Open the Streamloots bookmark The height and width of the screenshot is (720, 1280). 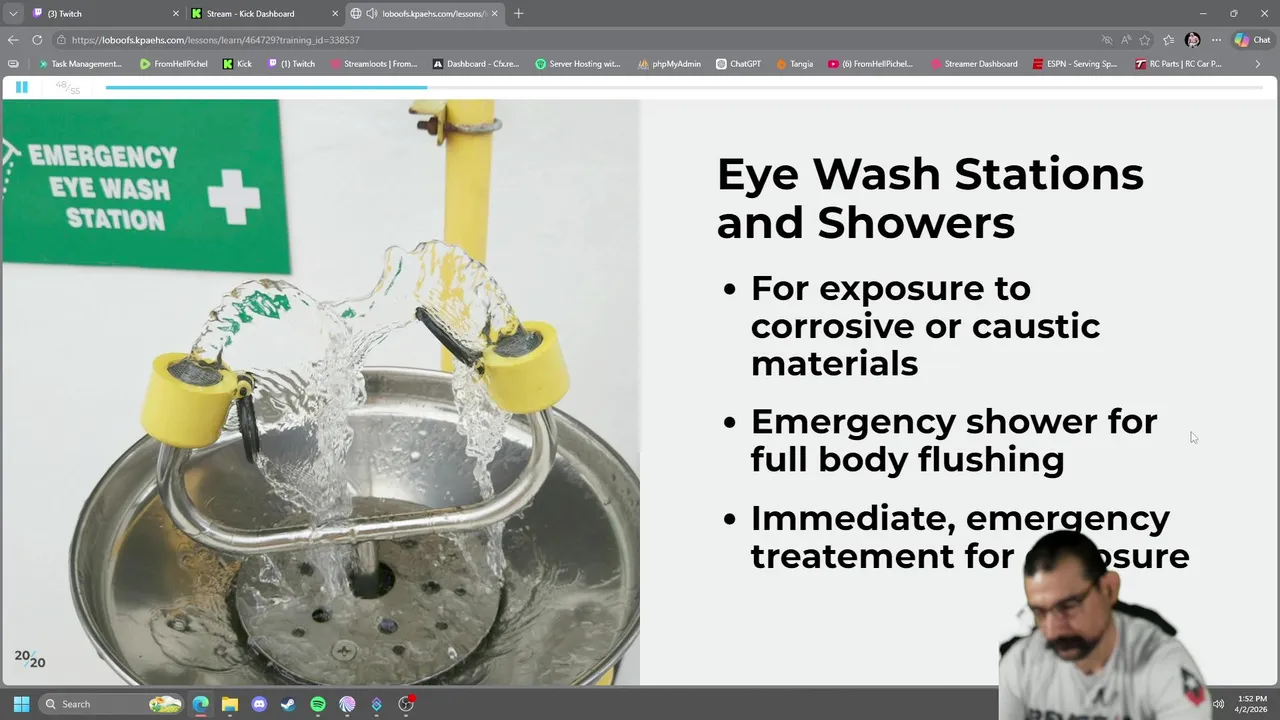click(373, 64)
